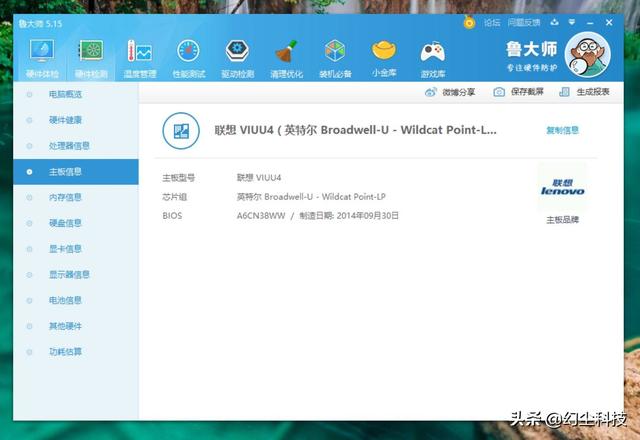Click the gold medal icon in title bar
The image size is (640, 440).
469,22
